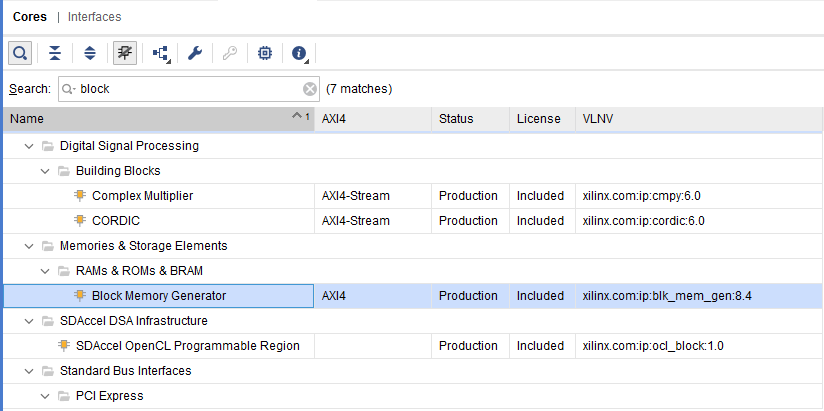Click the Expand All toolbar icon
The height and width of the screenshot is (411, 824).
click(89, 52)
